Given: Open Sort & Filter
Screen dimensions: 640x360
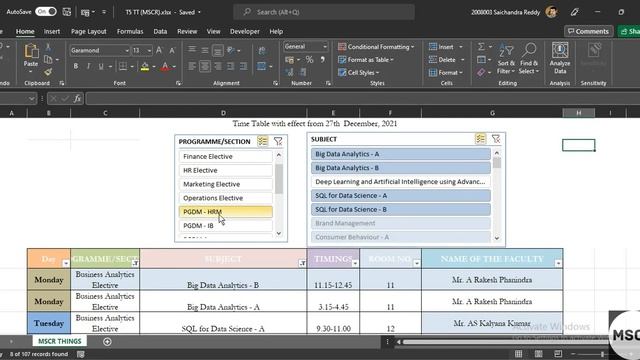Looking at the screenshot, I should coord(506,59).
